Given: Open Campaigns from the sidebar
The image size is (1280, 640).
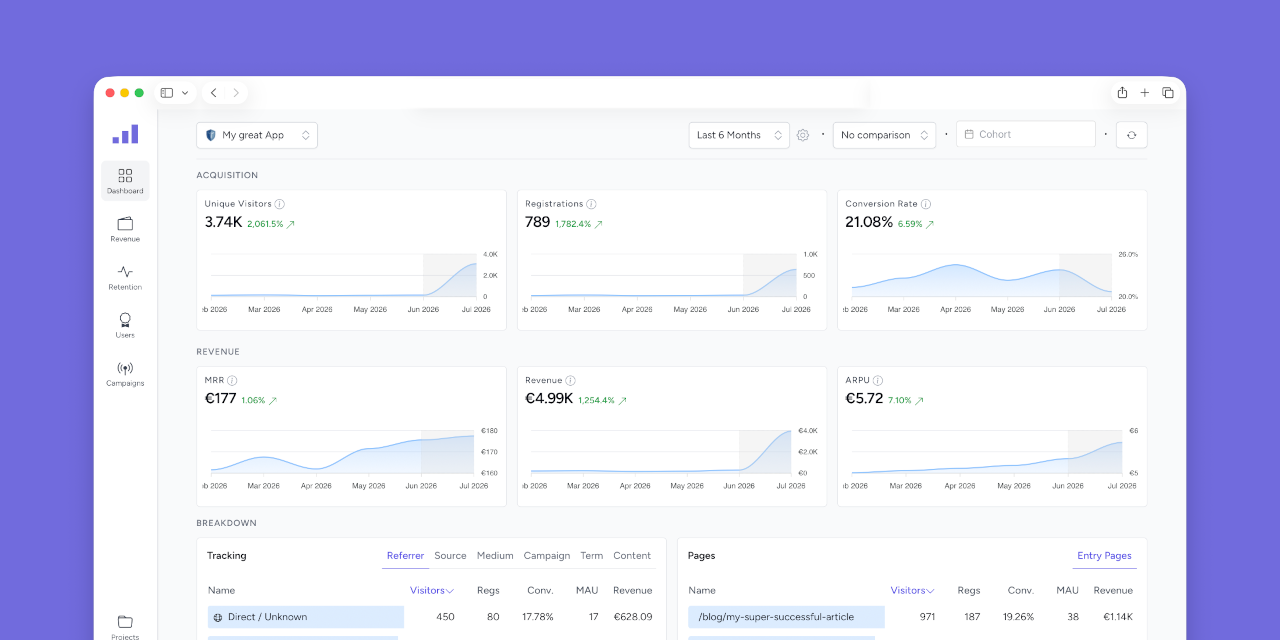Looking at the screenshot, I should (x=125, y=373).
